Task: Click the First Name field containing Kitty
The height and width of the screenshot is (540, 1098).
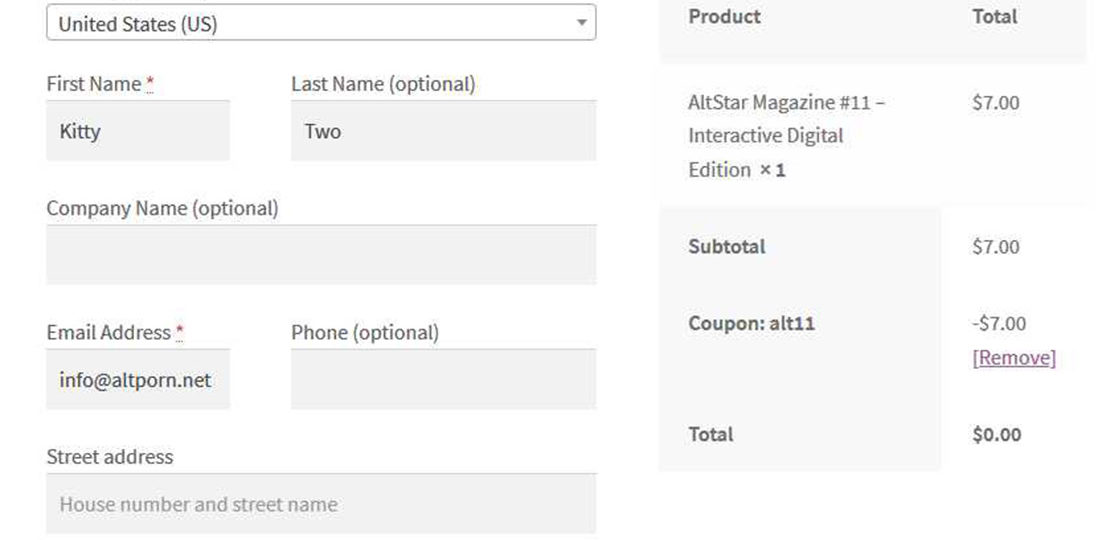Action: click(x=138, y=131)
